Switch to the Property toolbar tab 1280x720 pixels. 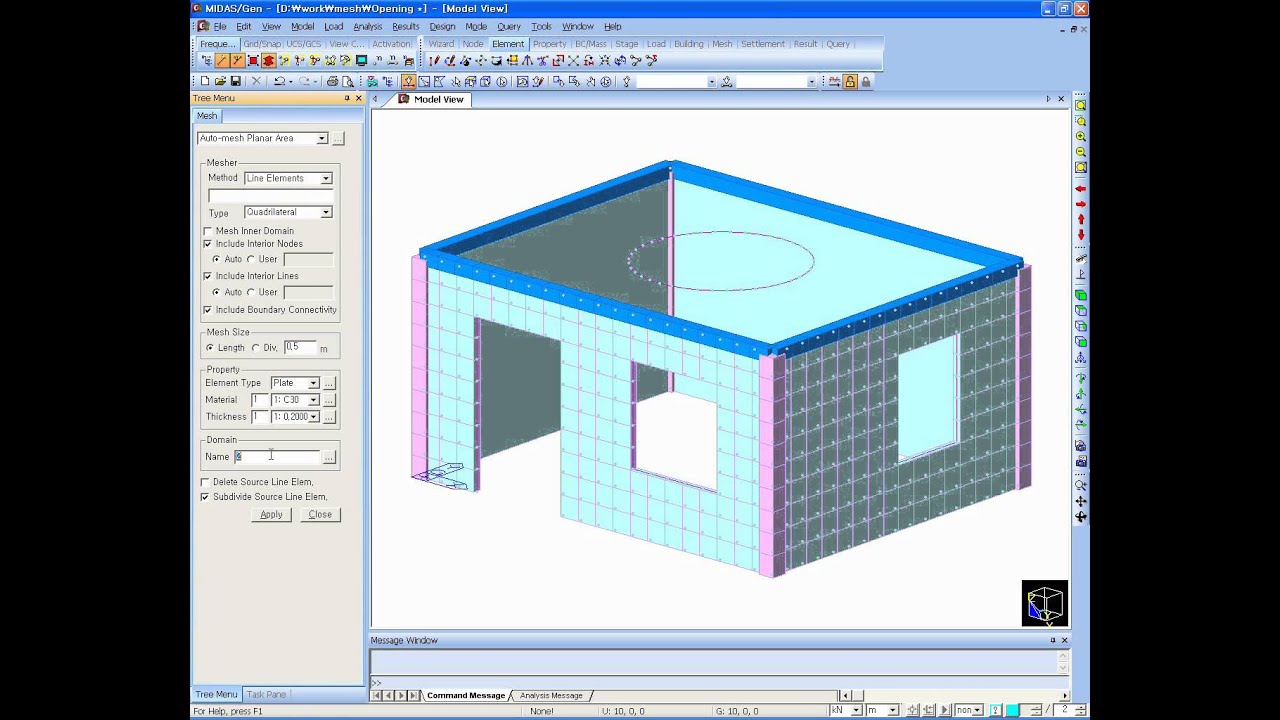549,44
